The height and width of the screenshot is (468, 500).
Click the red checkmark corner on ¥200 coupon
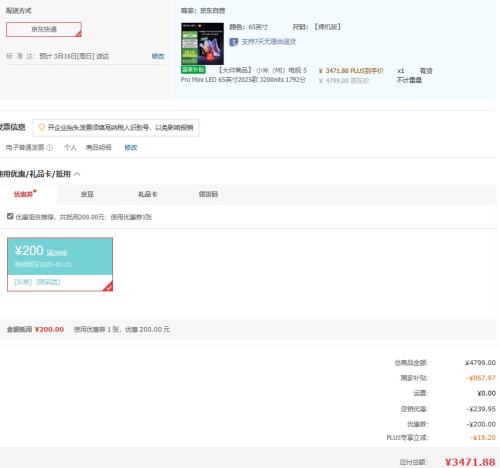pyautogui.click(x=108, y=286)
